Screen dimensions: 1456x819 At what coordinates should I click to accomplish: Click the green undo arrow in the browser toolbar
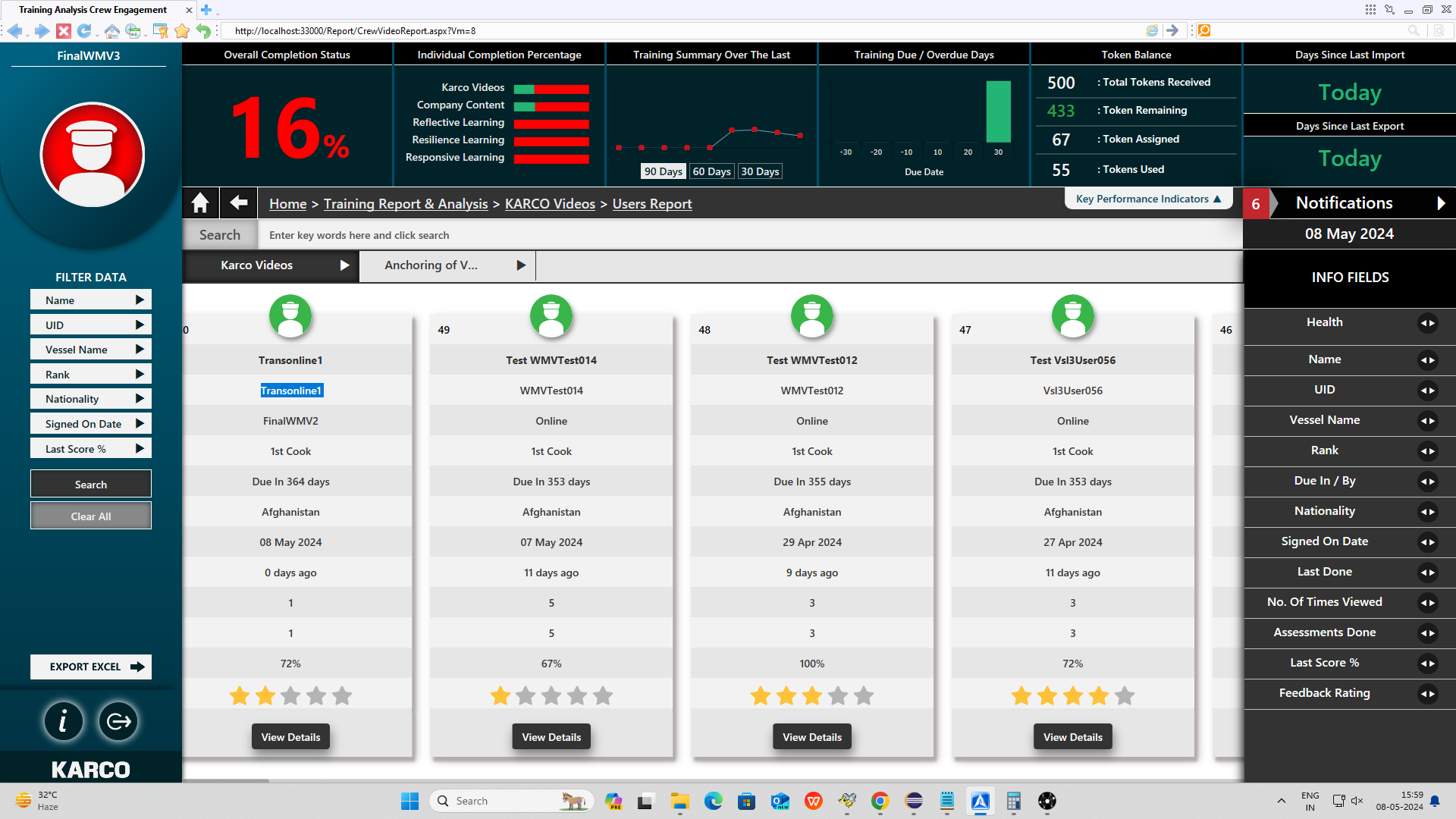pyautogui.click(x=202, y=30)
